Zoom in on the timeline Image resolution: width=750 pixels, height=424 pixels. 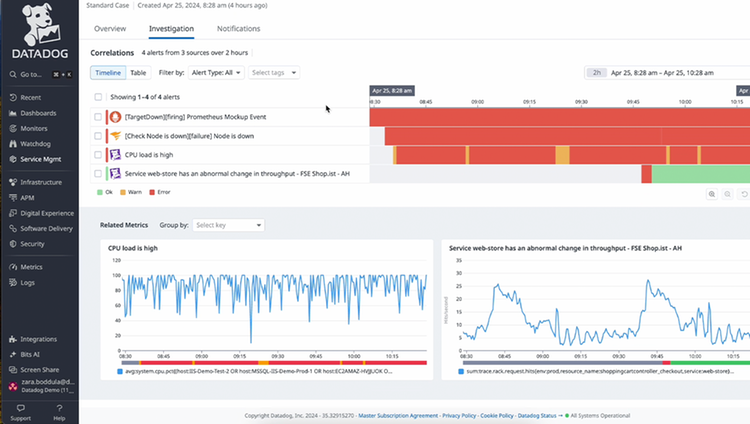point(712,194)
